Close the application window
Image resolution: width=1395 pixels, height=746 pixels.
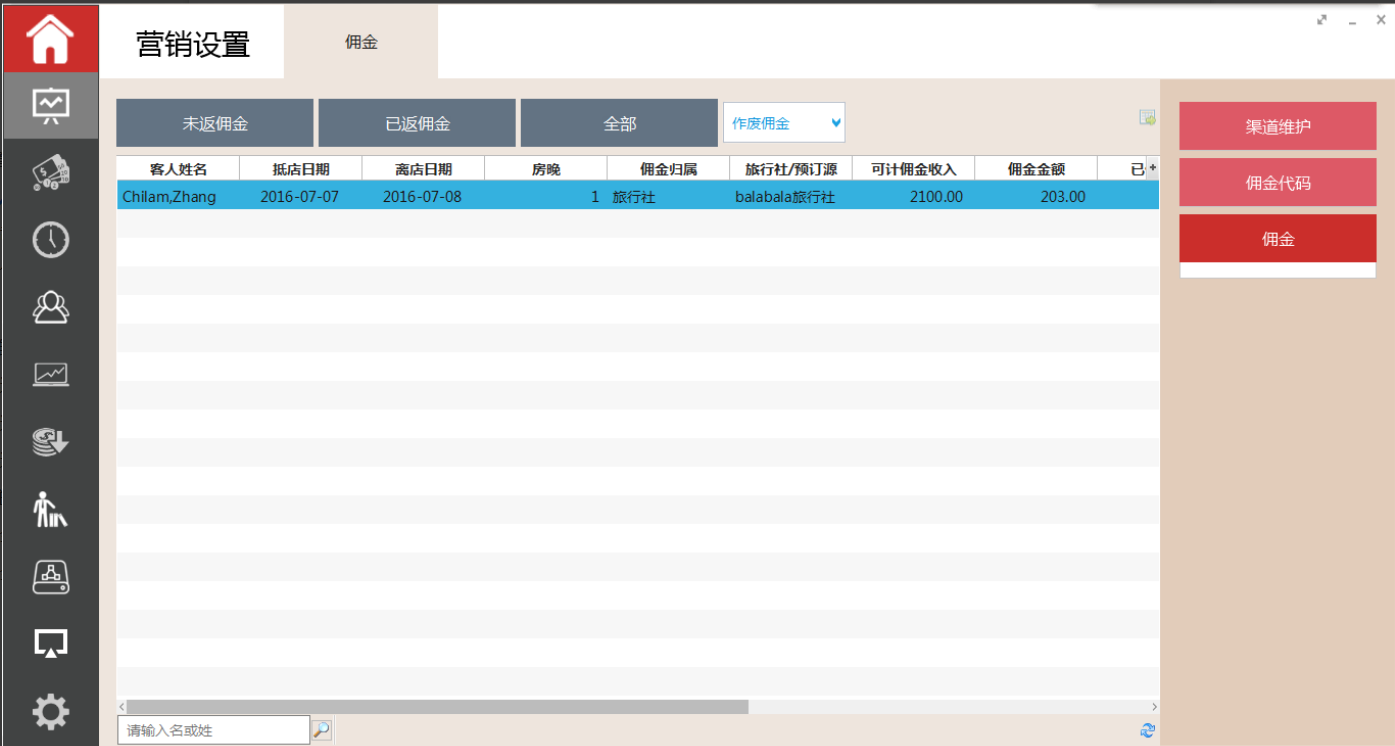tap(1381, 19)
